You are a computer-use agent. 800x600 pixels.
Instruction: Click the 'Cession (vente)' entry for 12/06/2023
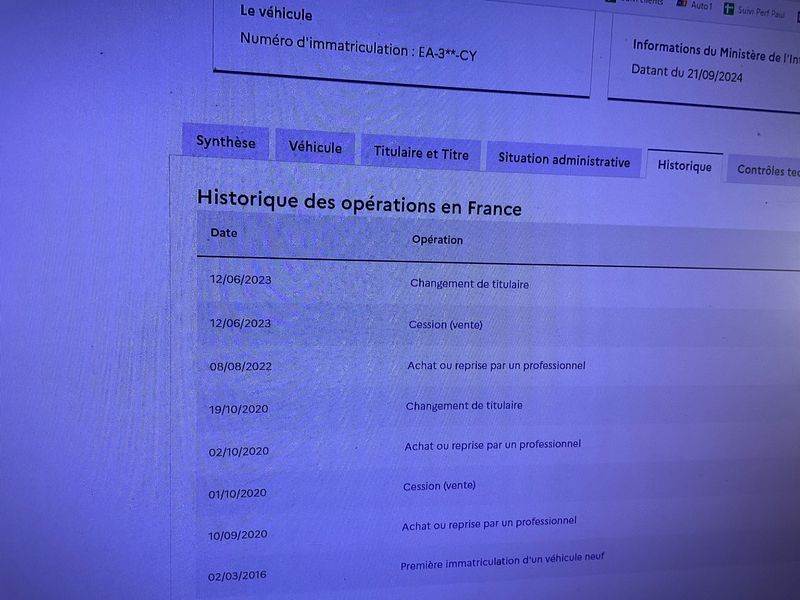pyautogui.click(x=445, y=324)
